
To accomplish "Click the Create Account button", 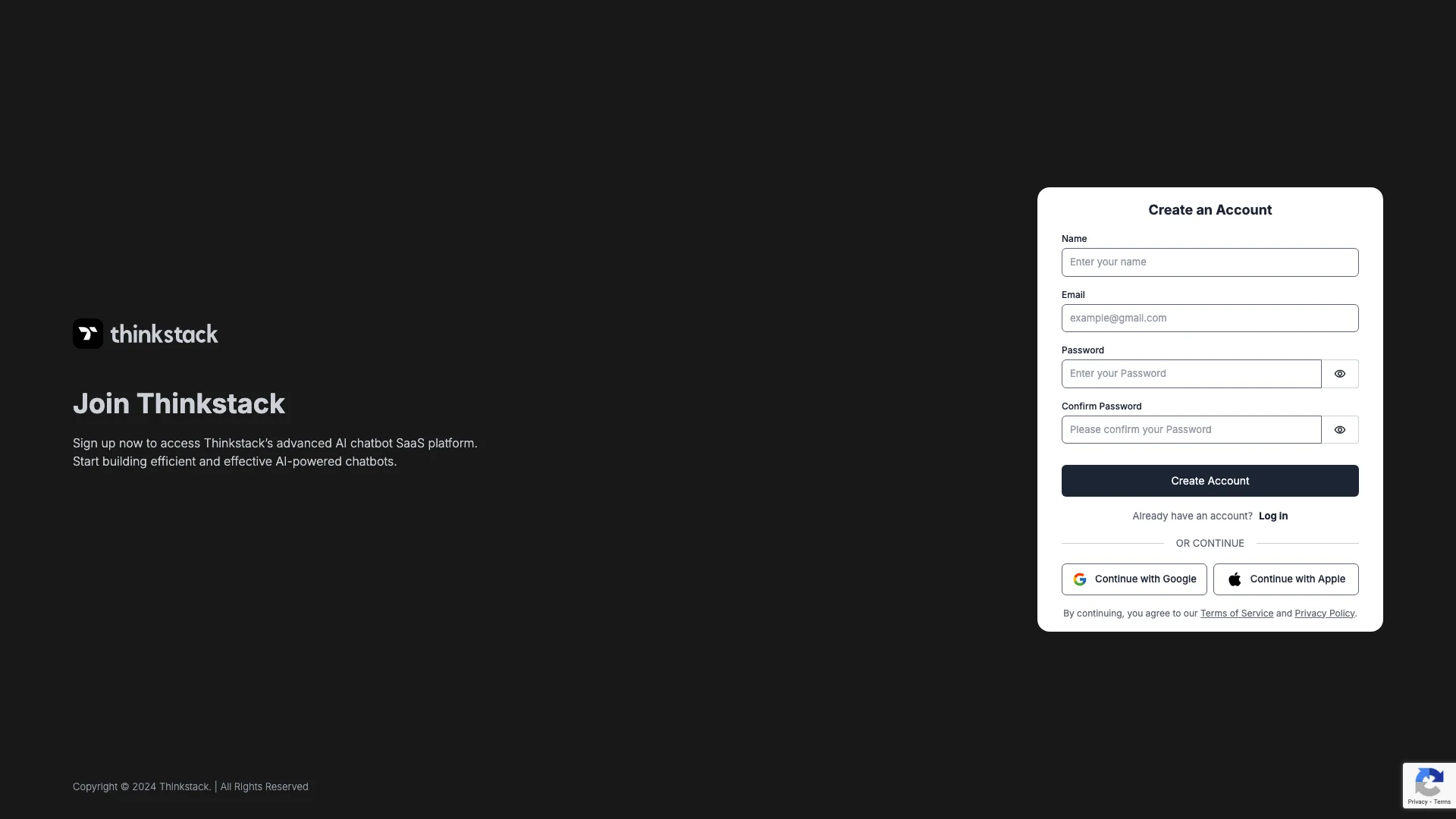I will click(x=1210, y=480).
